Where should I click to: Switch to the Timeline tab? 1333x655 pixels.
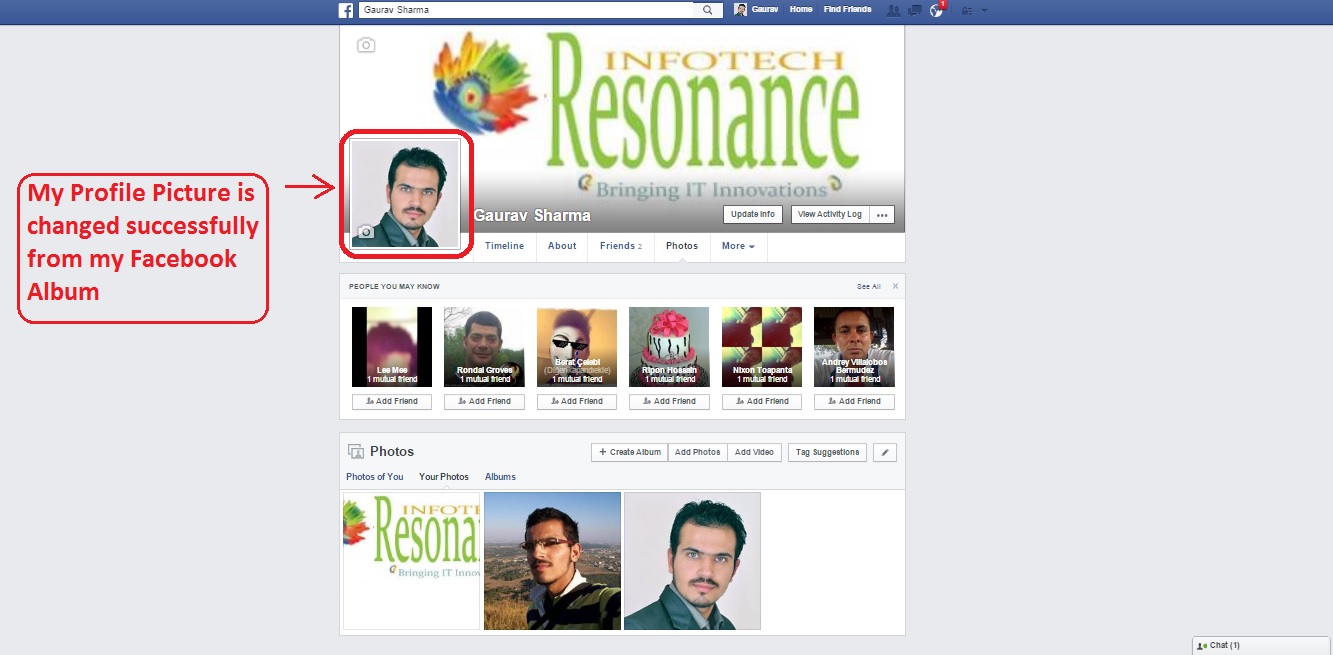[504, 246]
